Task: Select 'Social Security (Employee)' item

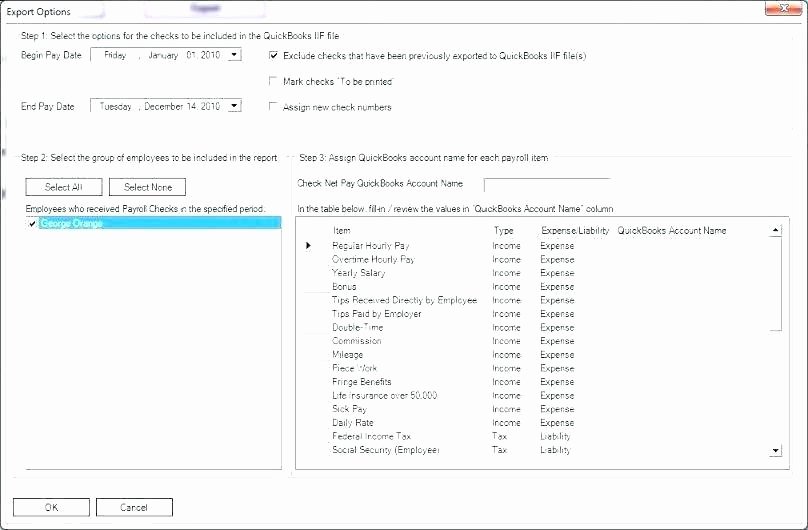Action: [x=386, y=450]
